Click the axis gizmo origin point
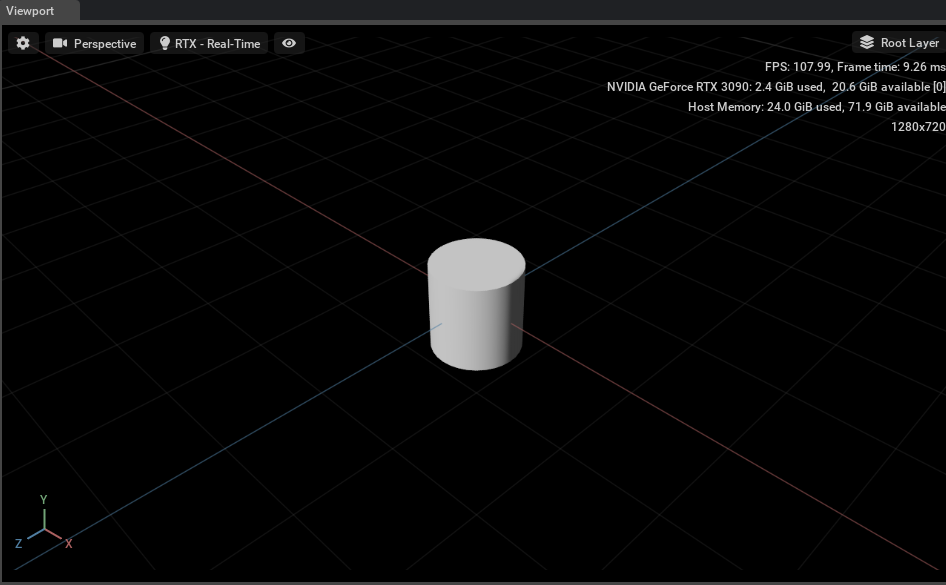 pos(43,531)
